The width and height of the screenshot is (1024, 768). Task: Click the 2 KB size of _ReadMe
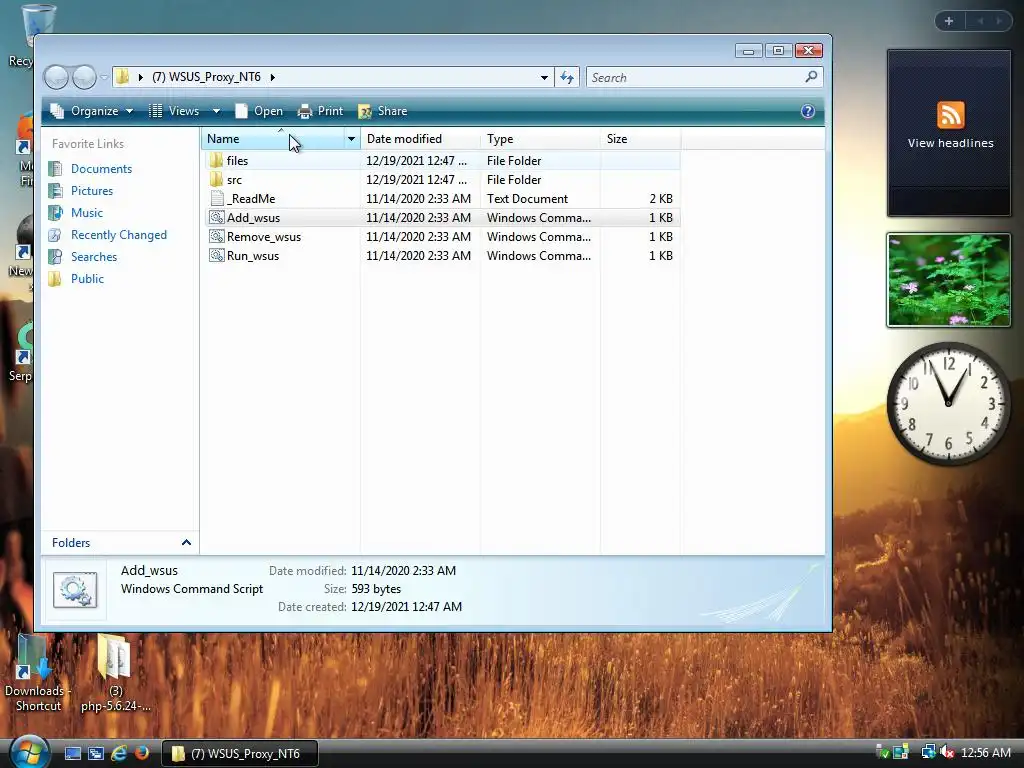point(661,199)
